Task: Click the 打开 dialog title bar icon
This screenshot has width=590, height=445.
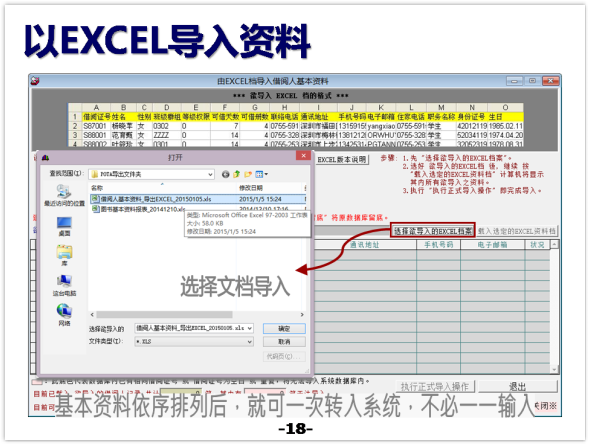Action: pyautogui.click(x=46, y=158)
